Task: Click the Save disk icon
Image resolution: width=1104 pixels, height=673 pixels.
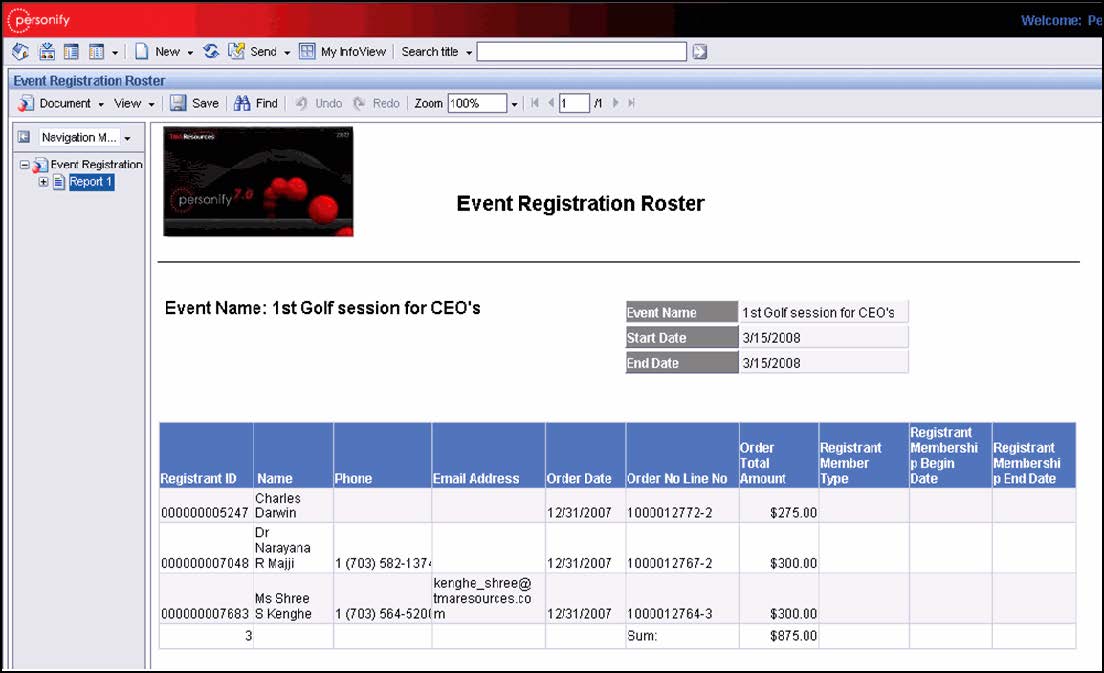Action: (178, 103)
